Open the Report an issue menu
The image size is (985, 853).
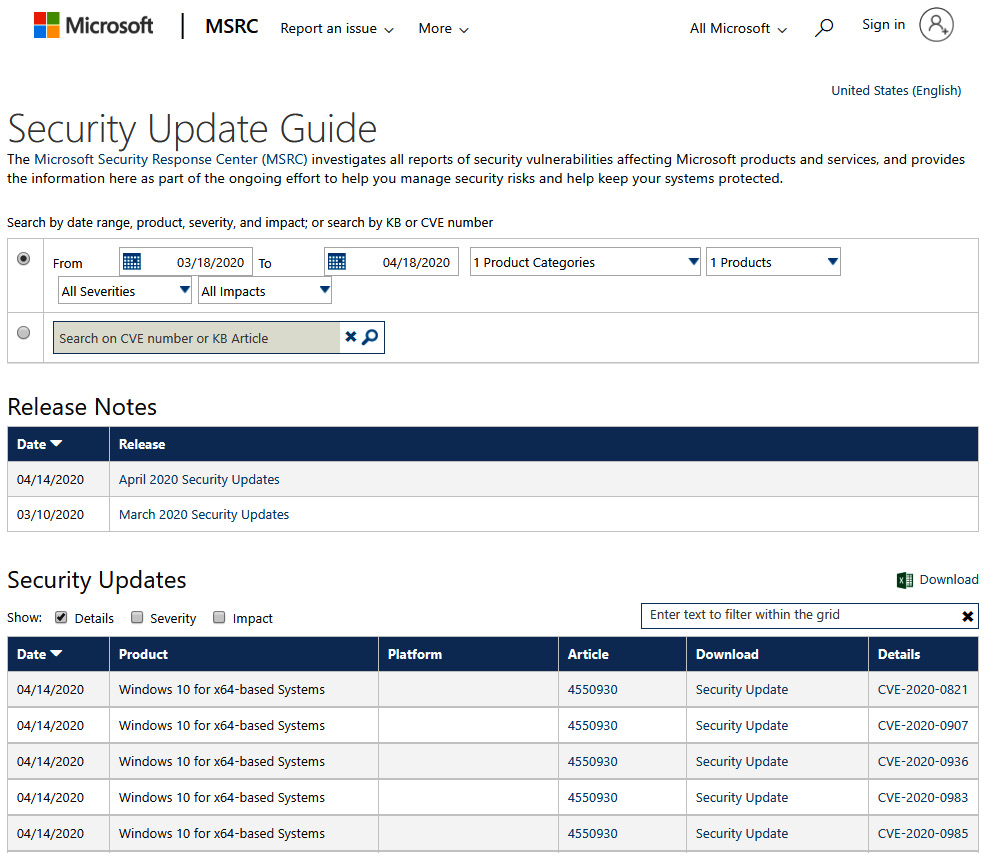tap(336, 29)
